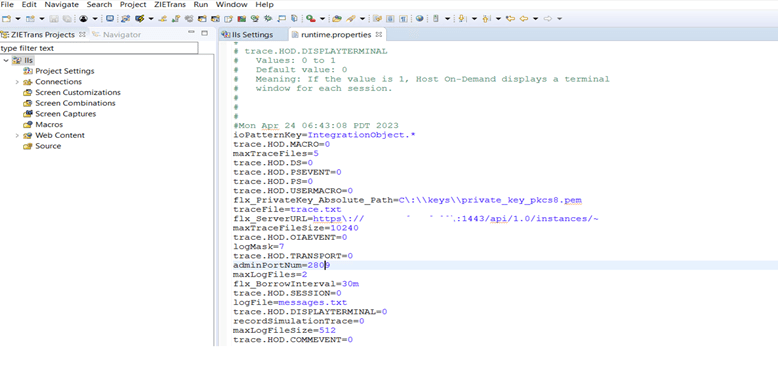Open dropdown next to profile icon
This screenshot has width=778, height=374.
click(95, 19)
